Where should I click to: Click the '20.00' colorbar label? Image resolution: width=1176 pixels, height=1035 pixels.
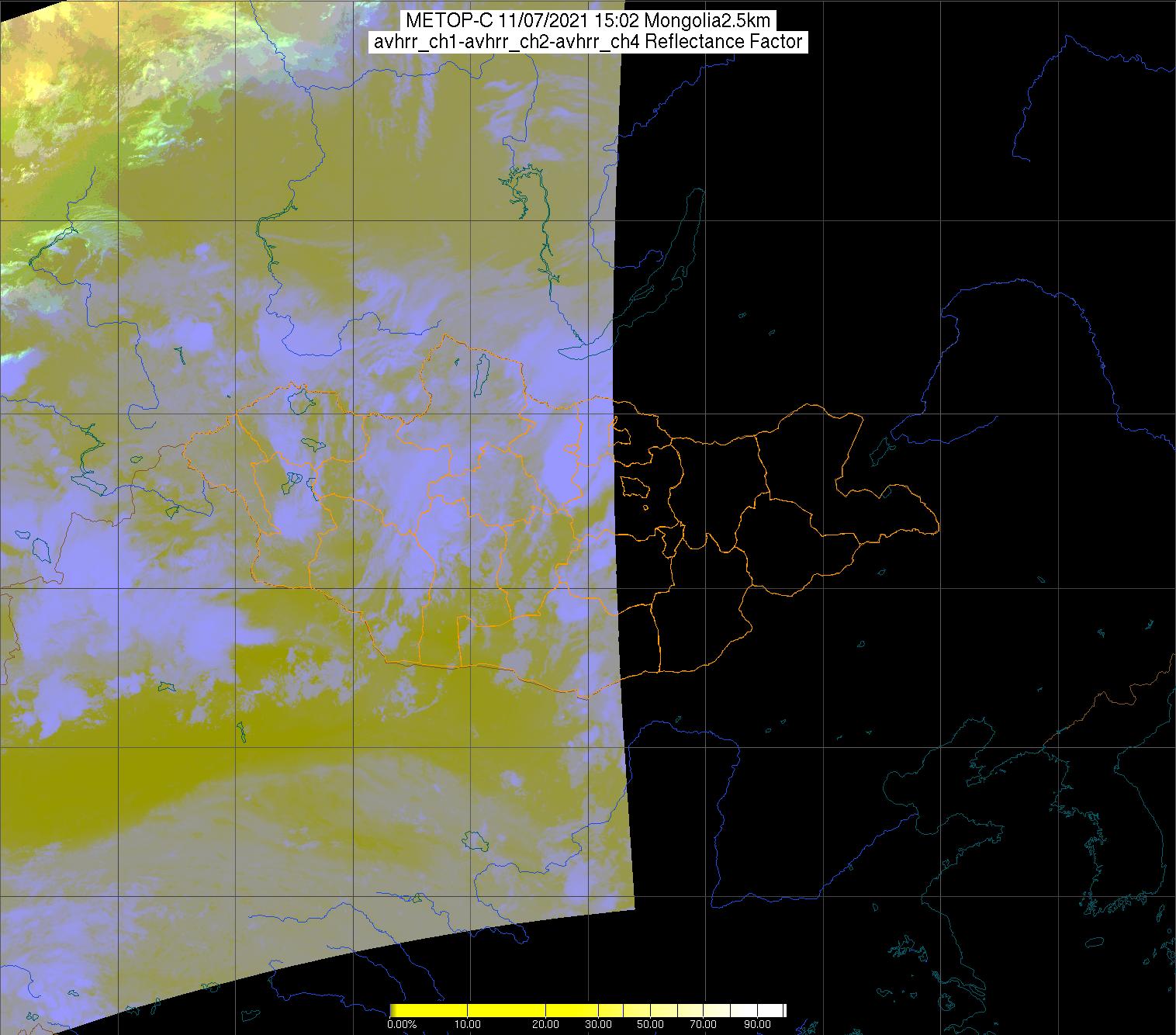click(545, 1024)
